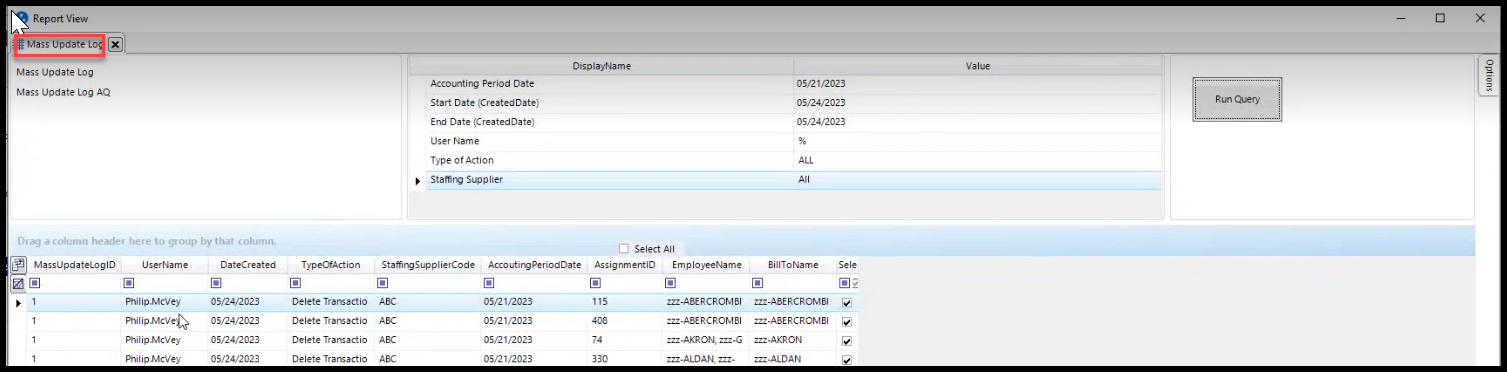Open the Options side tab
Image resolution: width=1507 pixels, height=372 pixels.
1489,75
